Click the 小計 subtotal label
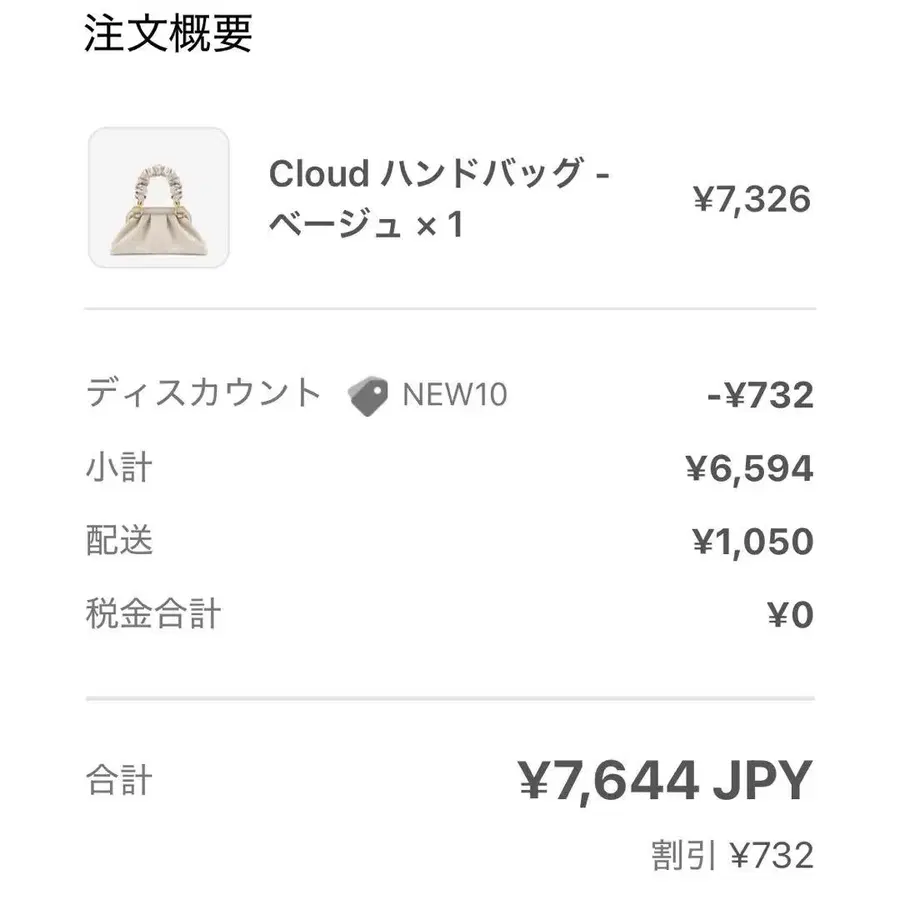Viewport: 900px width, 900px height. click(x=119, y=468)
